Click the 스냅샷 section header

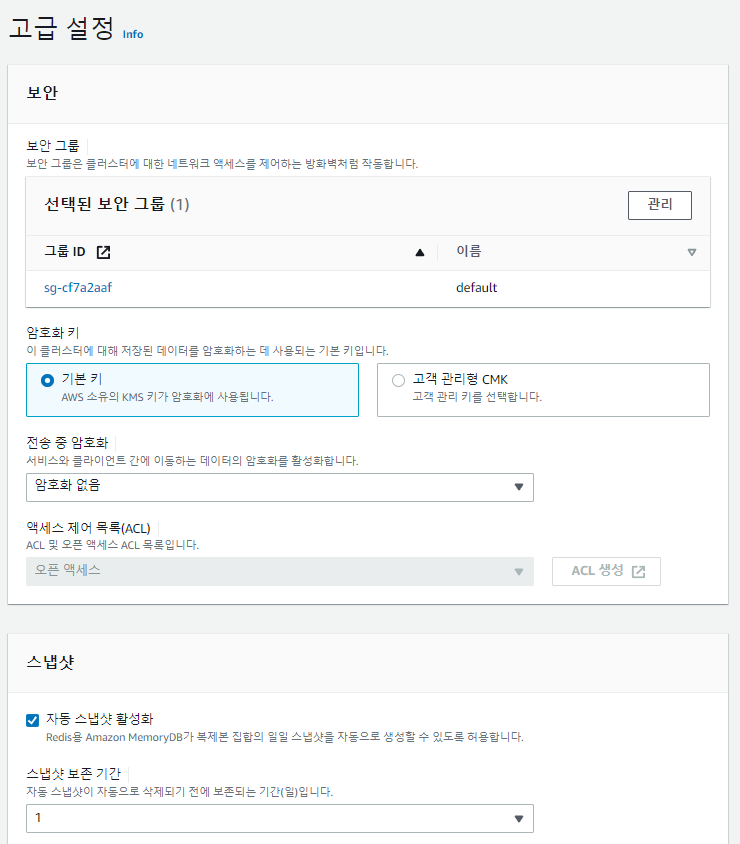(50, 662)
